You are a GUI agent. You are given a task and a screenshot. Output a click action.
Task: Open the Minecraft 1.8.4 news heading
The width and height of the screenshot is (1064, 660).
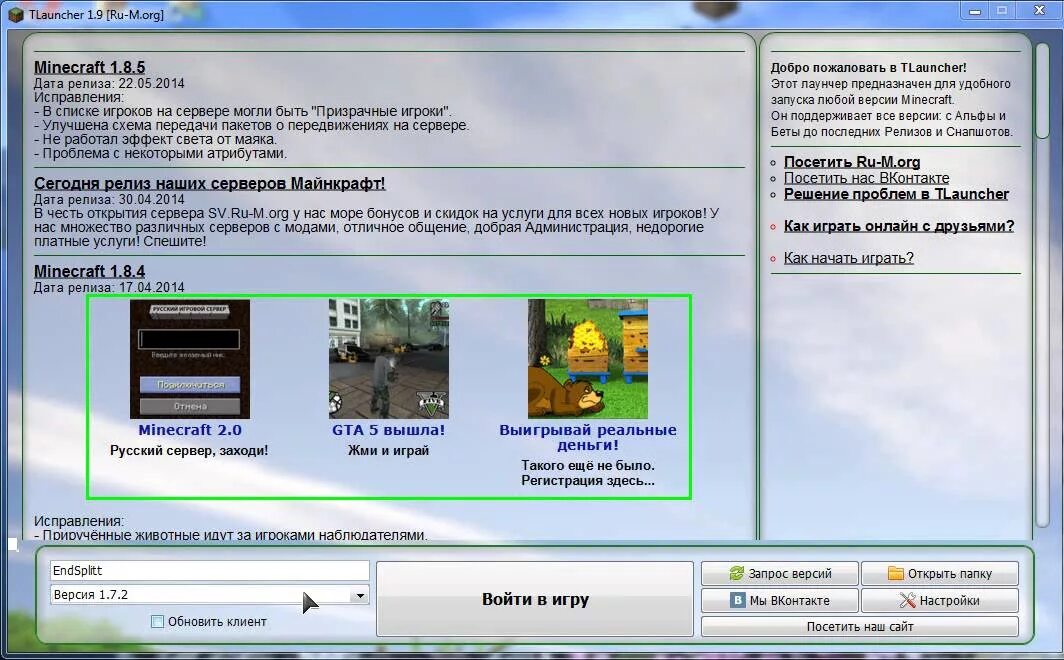(x=90, y=271)
